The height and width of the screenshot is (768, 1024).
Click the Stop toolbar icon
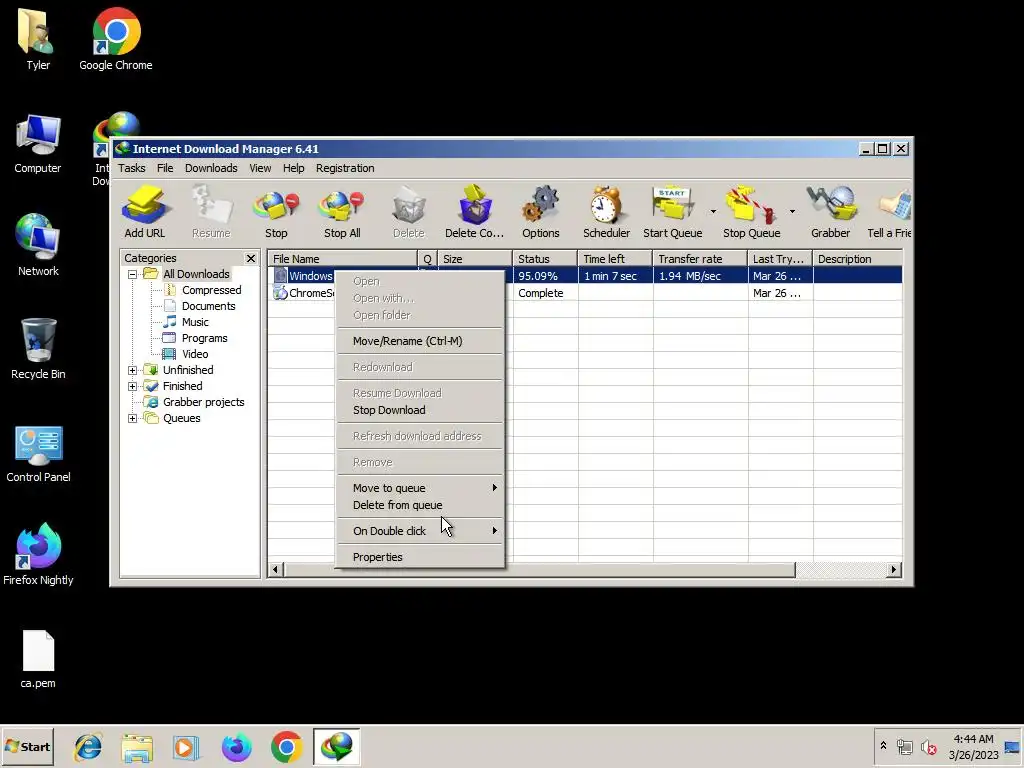pos(276,212)
